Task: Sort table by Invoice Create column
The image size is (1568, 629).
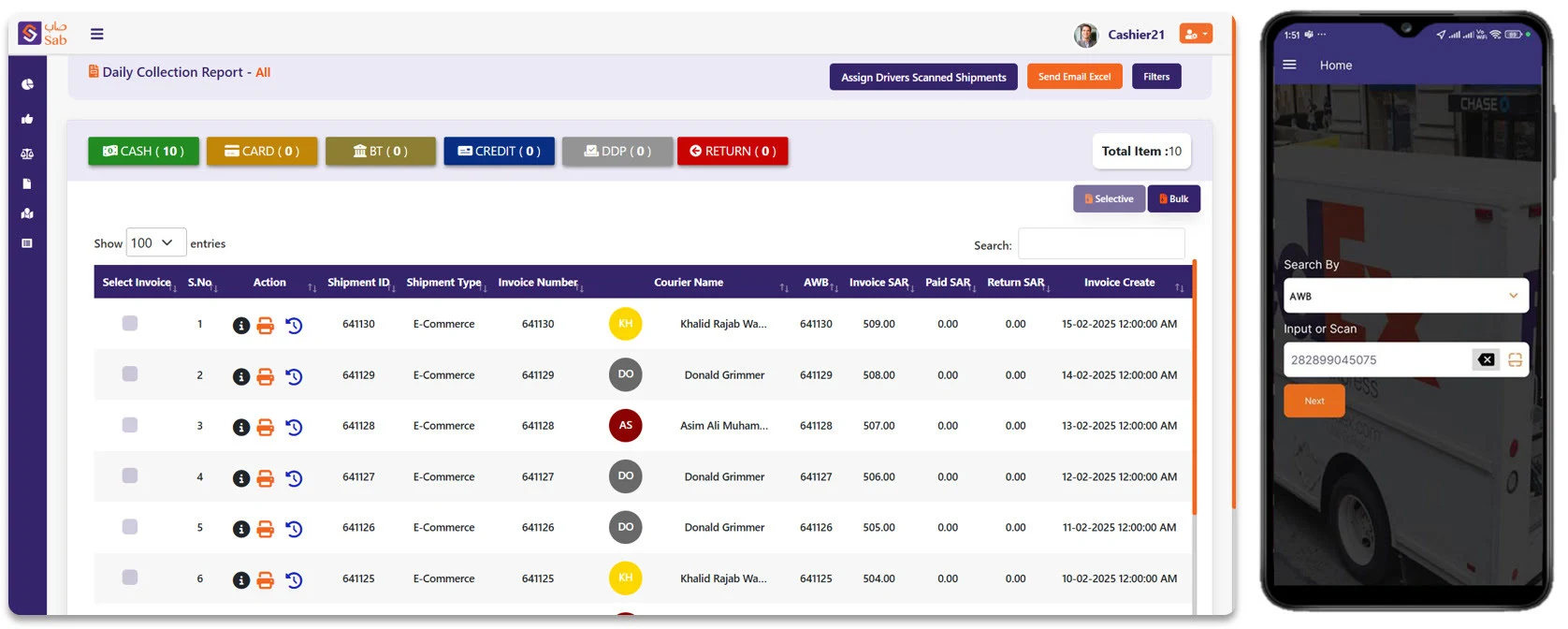Action: click(1120, 282)
